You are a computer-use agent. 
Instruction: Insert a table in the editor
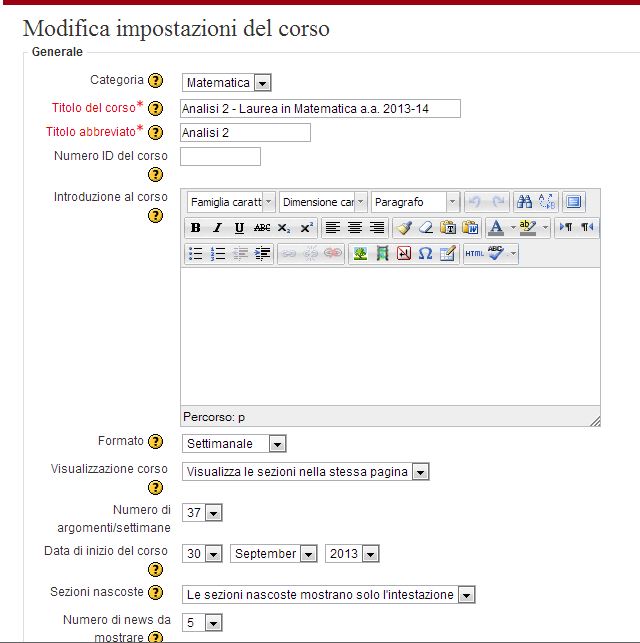447,254
